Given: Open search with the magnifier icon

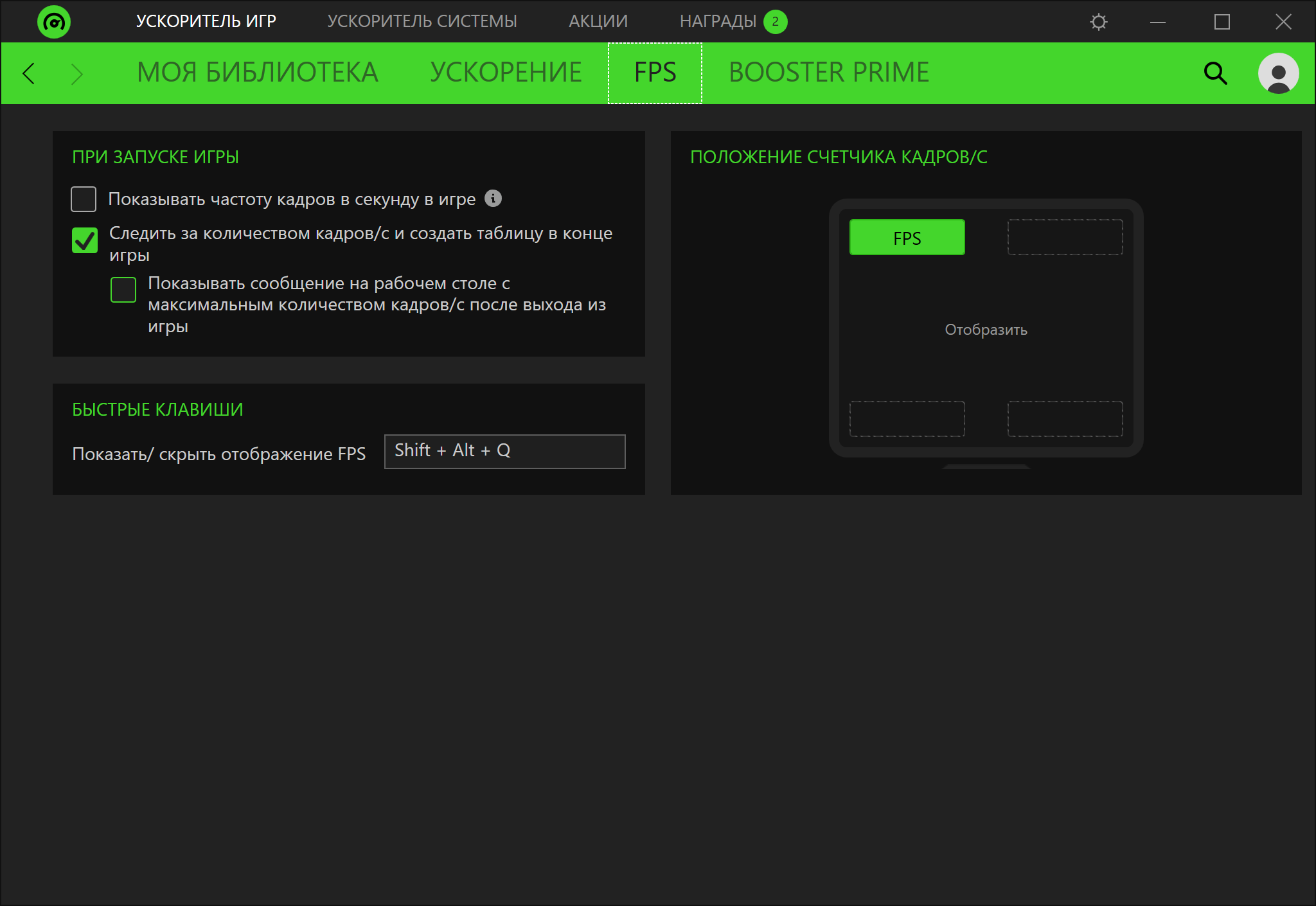Looking at the screenshot, I should pyautogui.click(x=1214, y=73).
